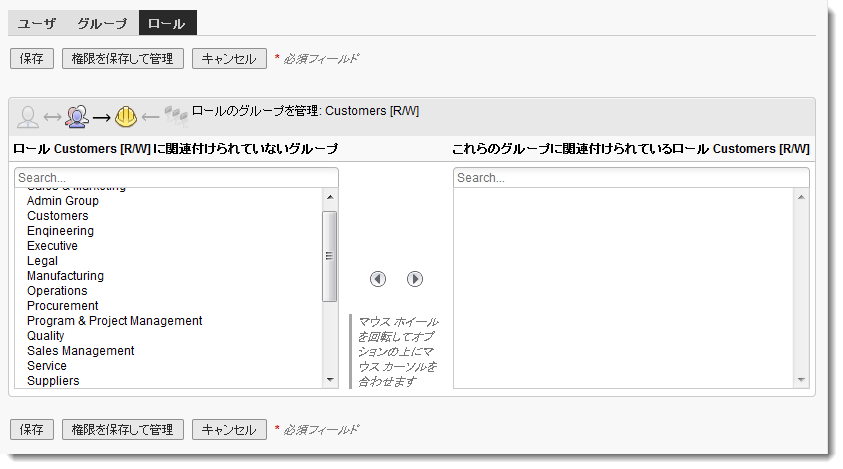This screenshot has width=843, height=469.
Task: Select Procurement in the group list
Action: tap(62, 306)
